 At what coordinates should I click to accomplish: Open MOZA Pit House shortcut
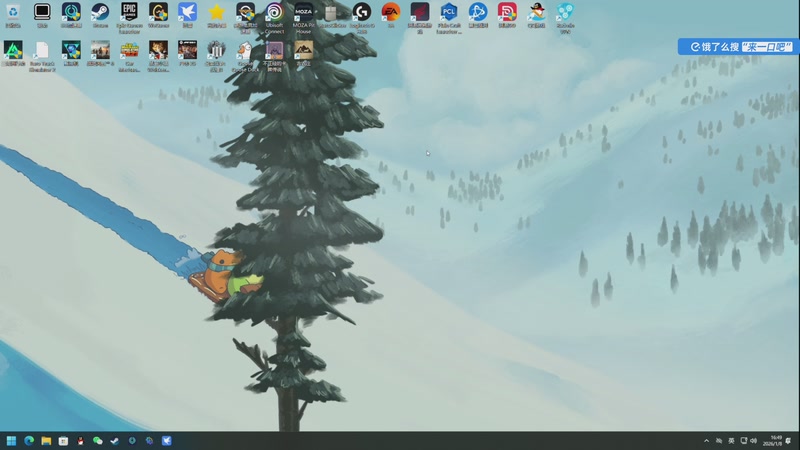pos(303,17)
